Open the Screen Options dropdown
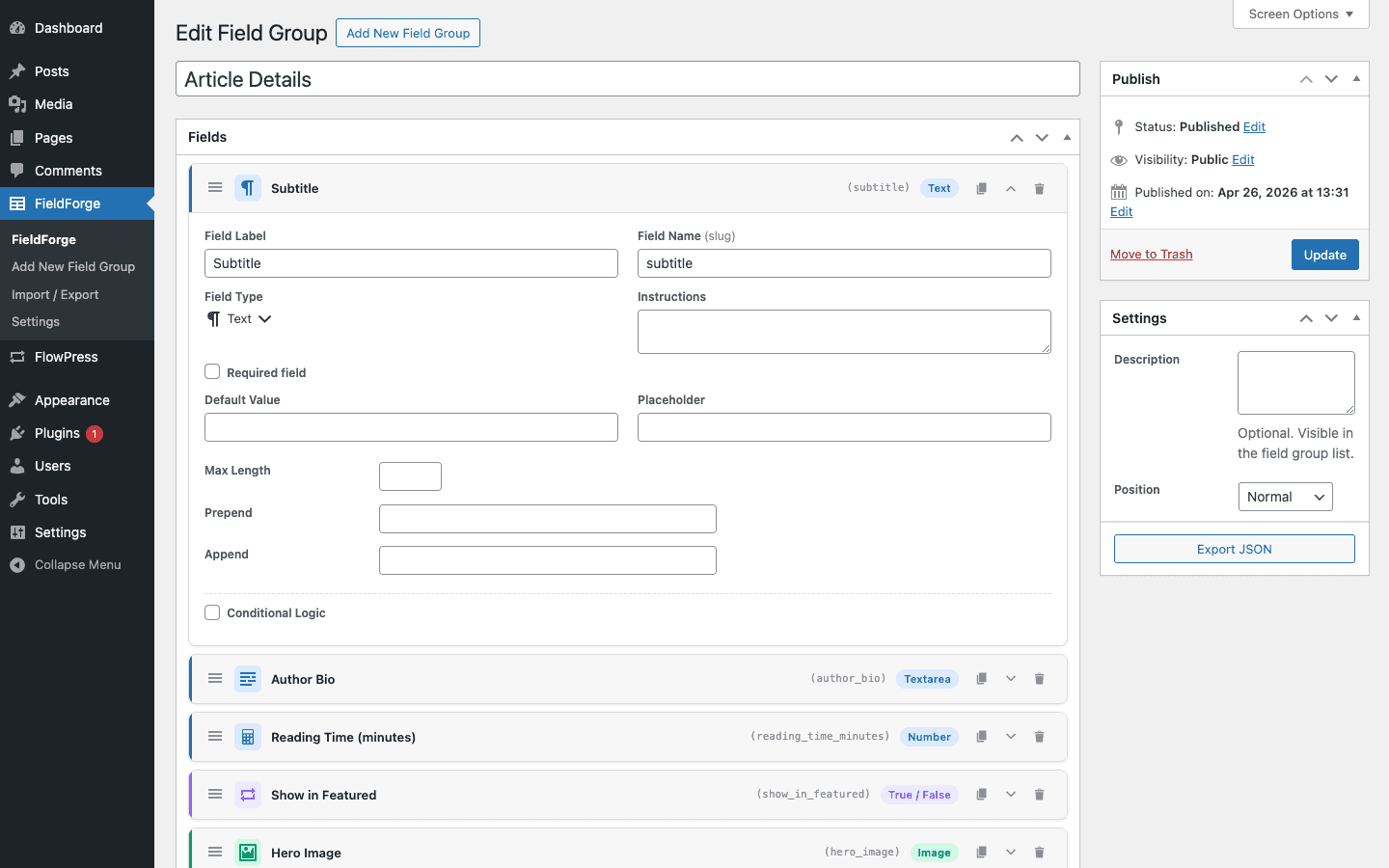Screen dimensions: 1389x868 coord(1300,14)
